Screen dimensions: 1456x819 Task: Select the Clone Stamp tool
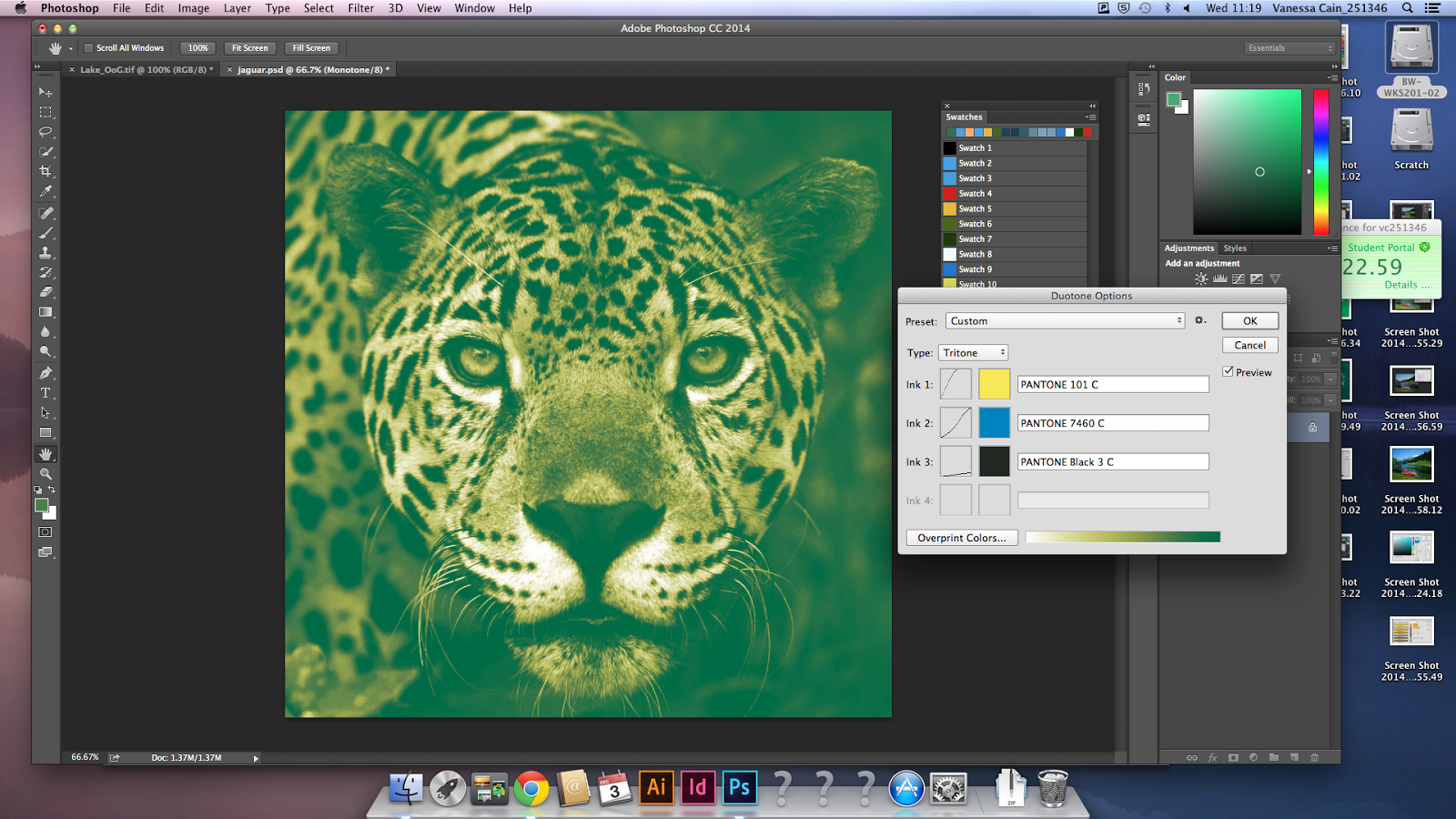coord(45,253)
